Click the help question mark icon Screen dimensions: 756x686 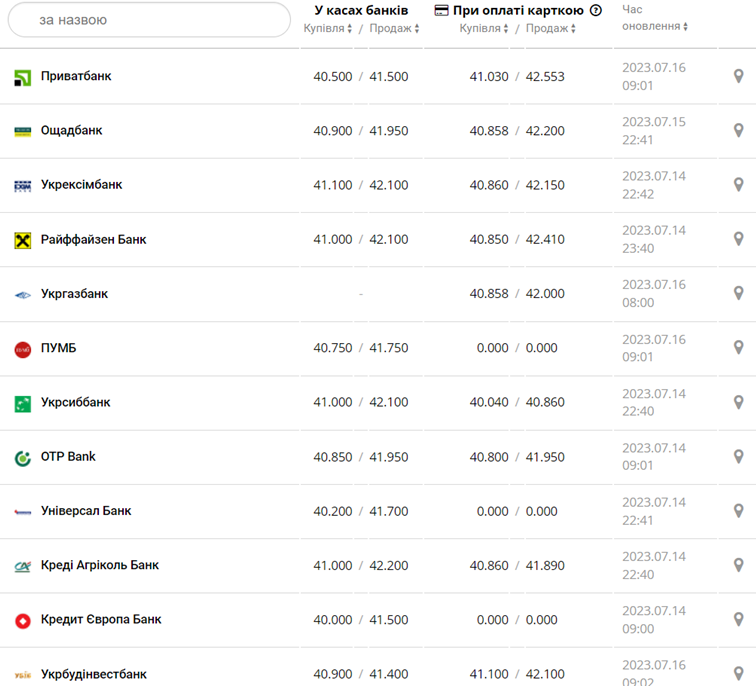click(x=596, y=11)
